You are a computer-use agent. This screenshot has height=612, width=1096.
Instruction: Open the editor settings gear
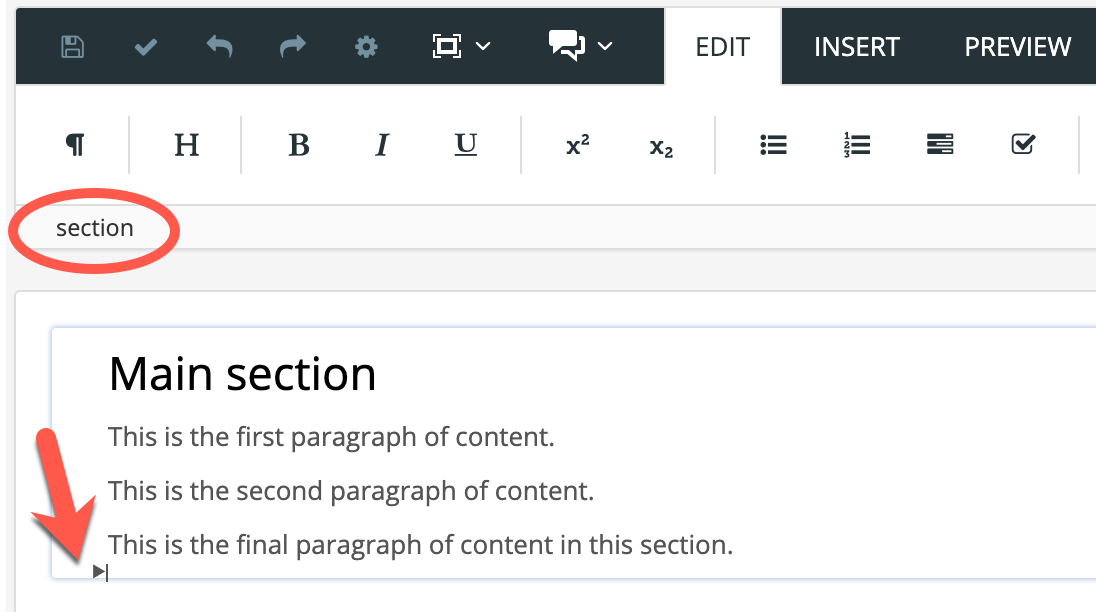(x=366, y=46)
